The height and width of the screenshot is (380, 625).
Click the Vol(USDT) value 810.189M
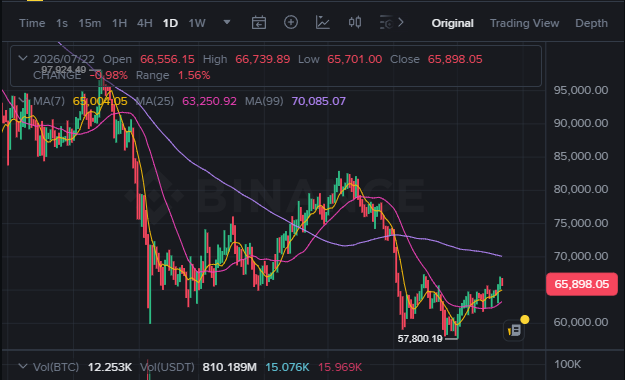click(230, 367)
